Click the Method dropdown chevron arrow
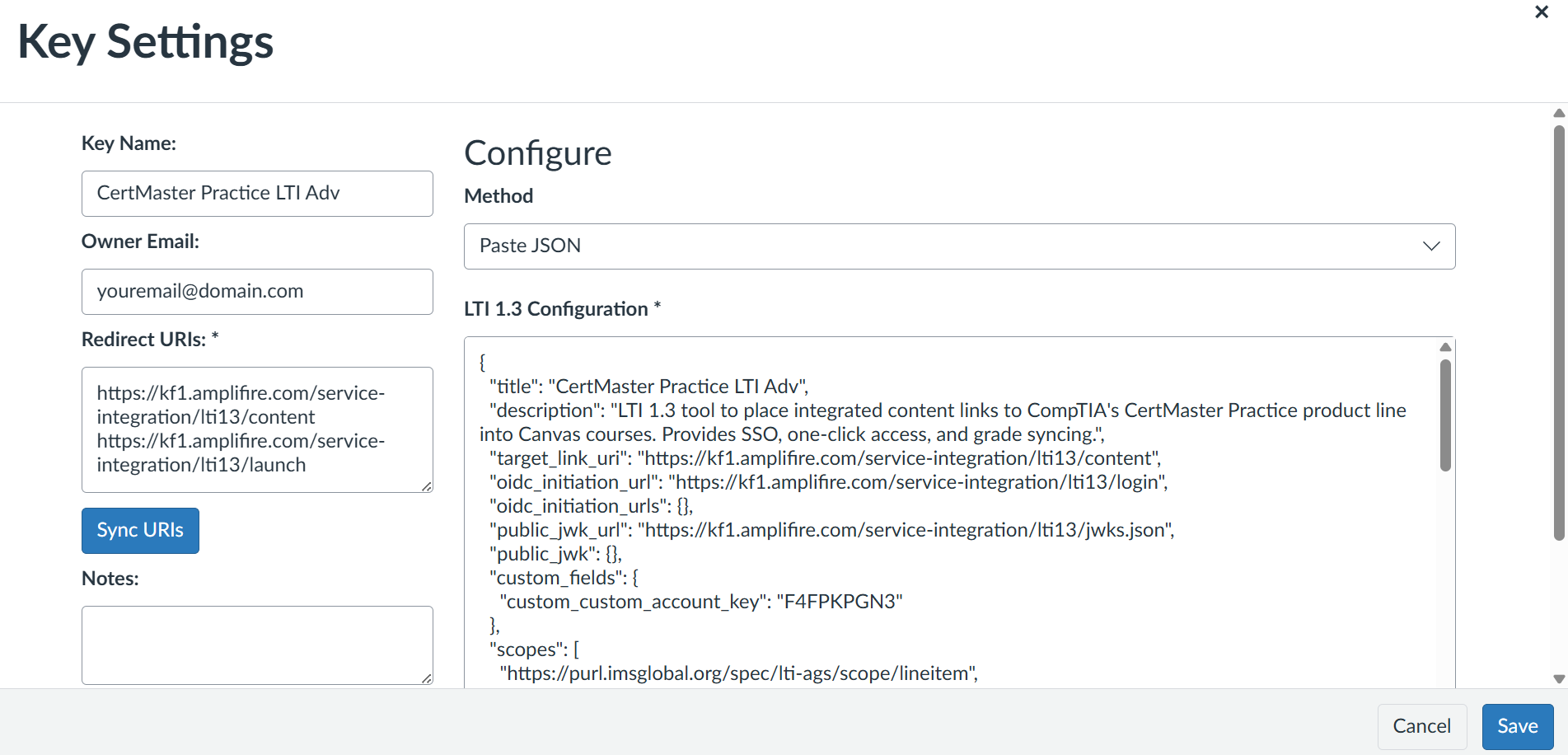The width and height of the screenshot is (1568, 755). coord(1431,246)
